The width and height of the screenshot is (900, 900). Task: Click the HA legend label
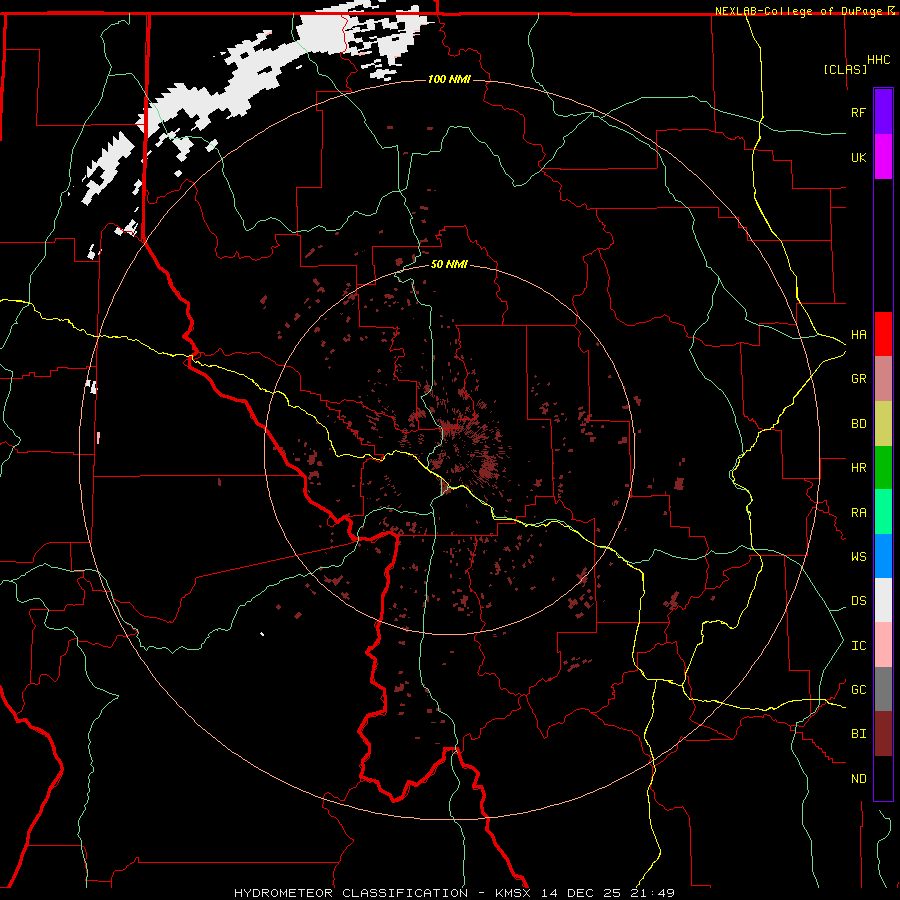858,334
